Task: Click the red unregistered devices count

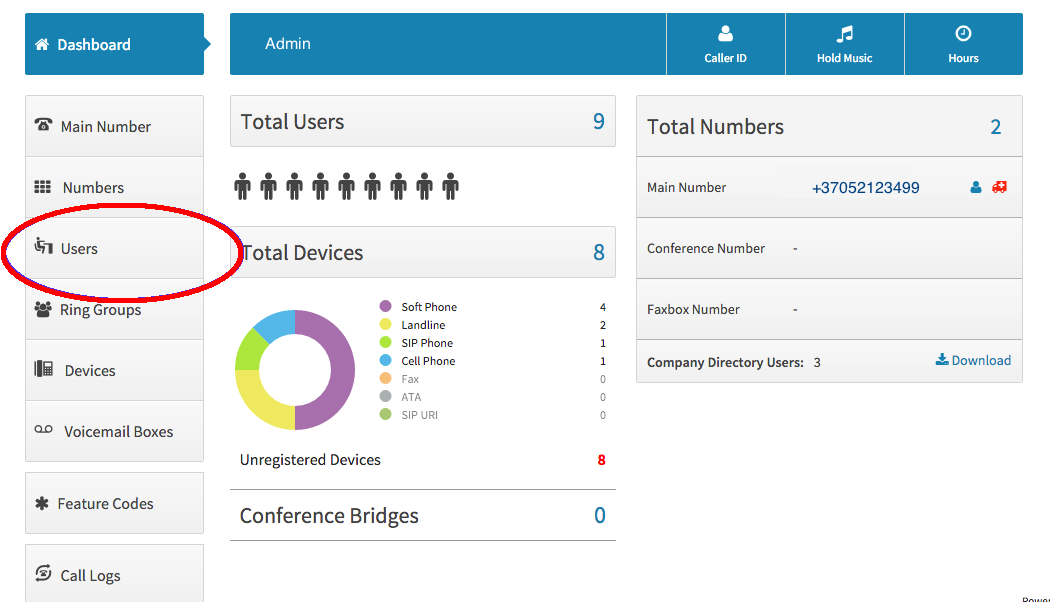Action: (x=601, y=461)
